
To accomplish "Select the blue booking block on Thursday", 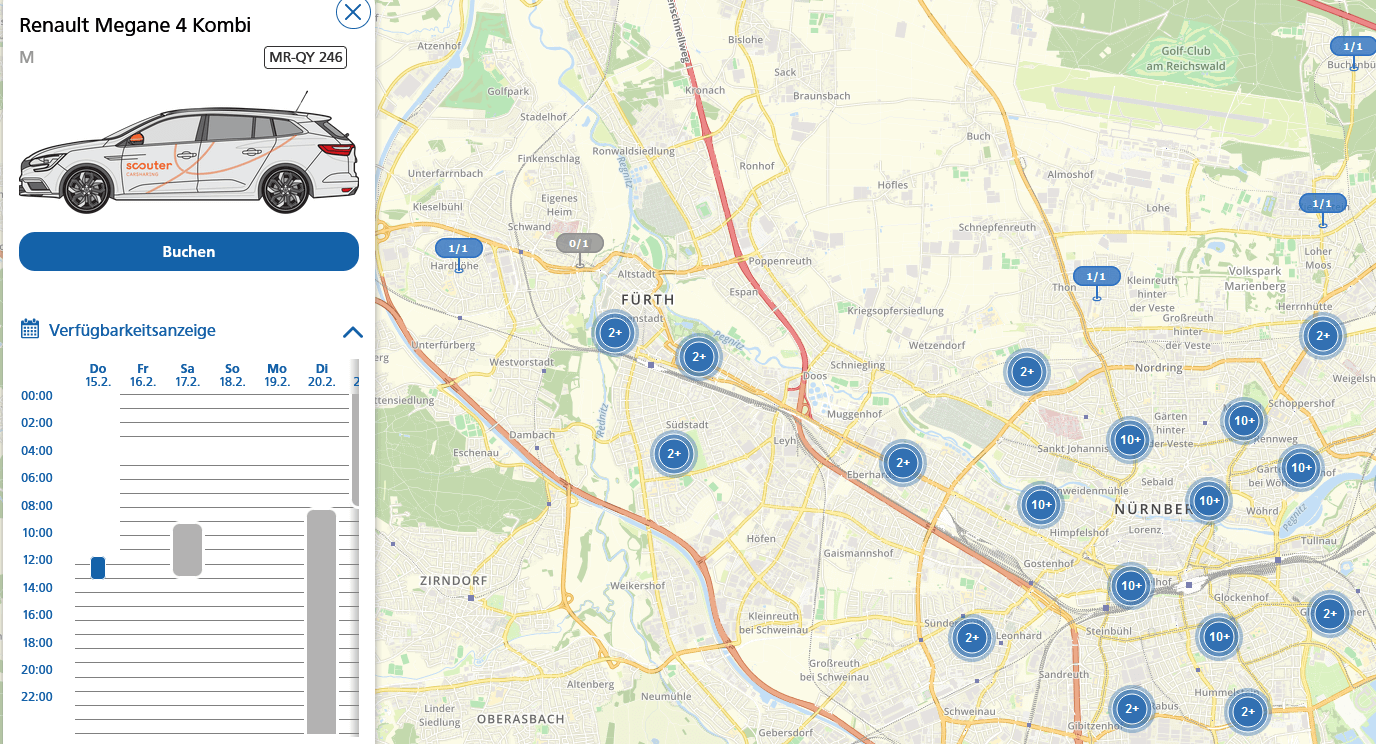I will (98, 568).
